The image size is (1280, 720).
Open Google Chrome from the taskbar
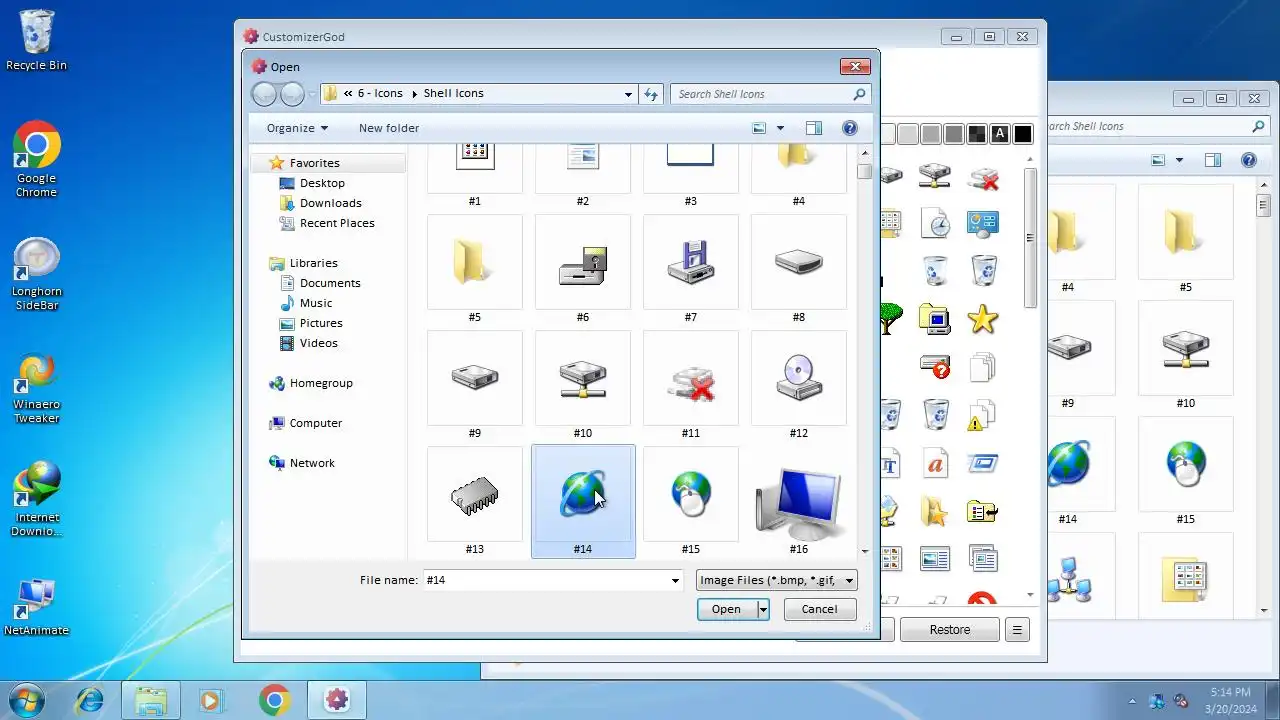[275, 700]
